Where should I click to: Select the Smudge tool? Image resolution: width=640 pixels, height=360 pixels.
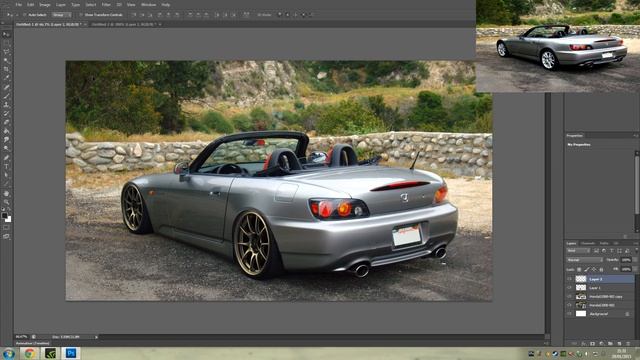pyautogui.click(x=6, y=140)
